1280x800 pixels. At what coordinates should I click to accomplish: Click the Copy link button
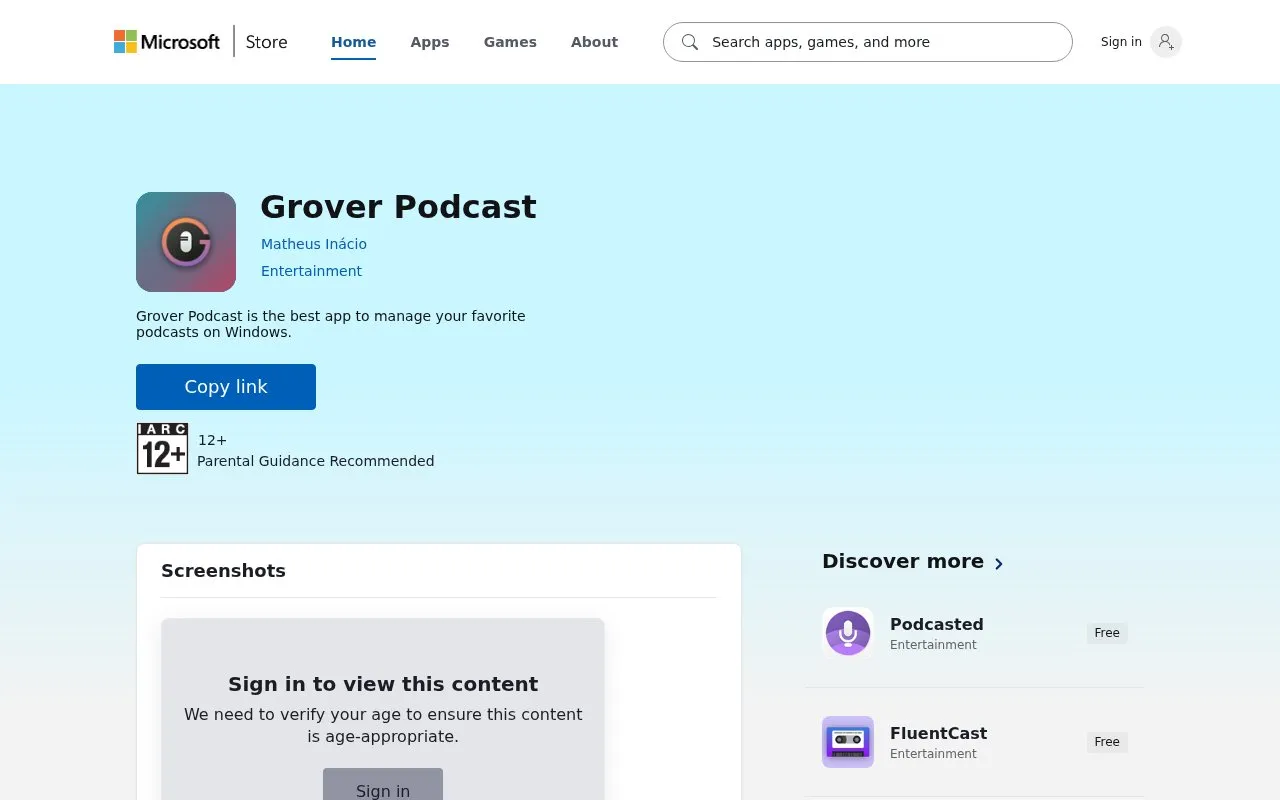(226, 387)
